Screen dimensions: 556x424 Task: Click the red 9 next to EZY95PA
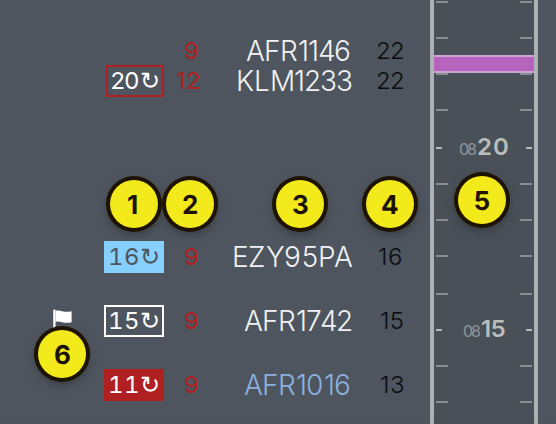[x=191, y=257]
